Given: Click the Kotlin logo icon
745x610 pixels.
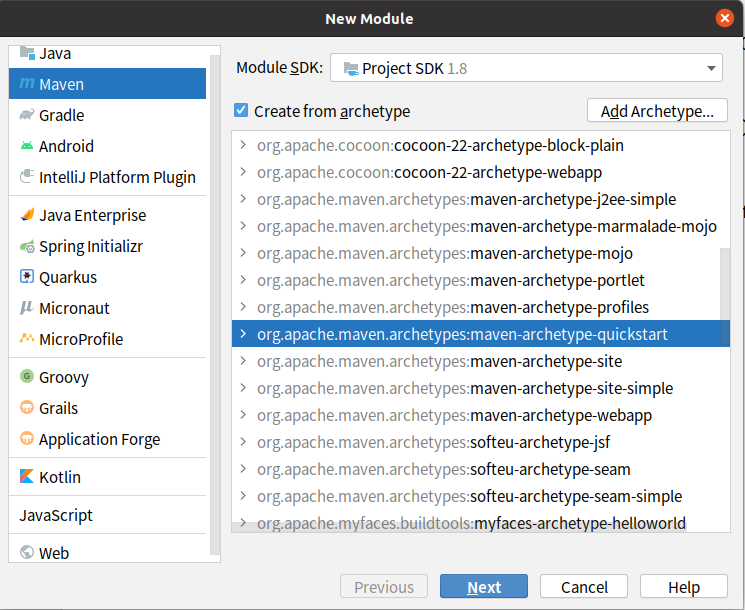Looking at the screenshot, I should 27,476.
